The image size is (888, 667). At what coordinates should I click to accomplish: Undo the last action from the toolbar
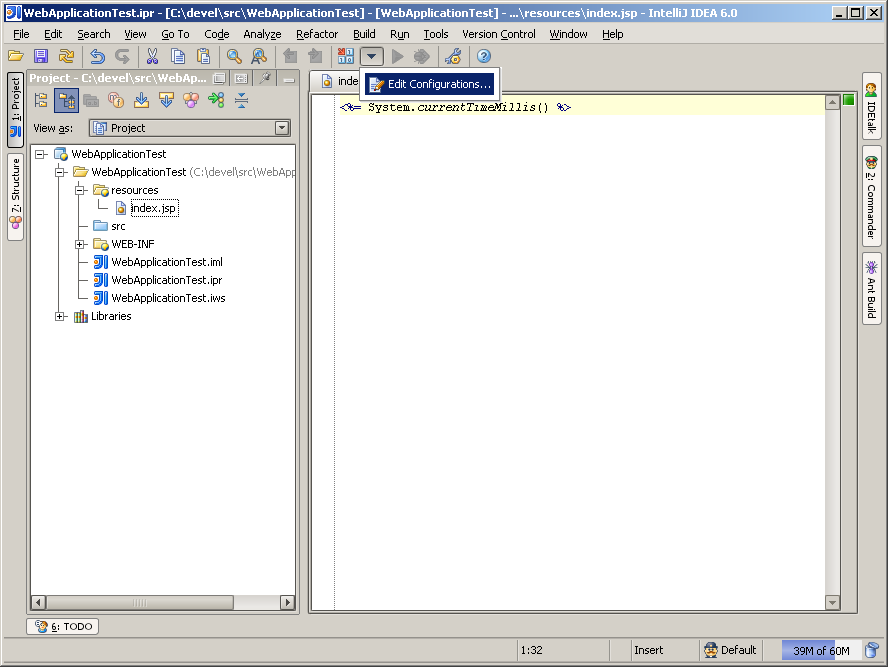[97, 56]
